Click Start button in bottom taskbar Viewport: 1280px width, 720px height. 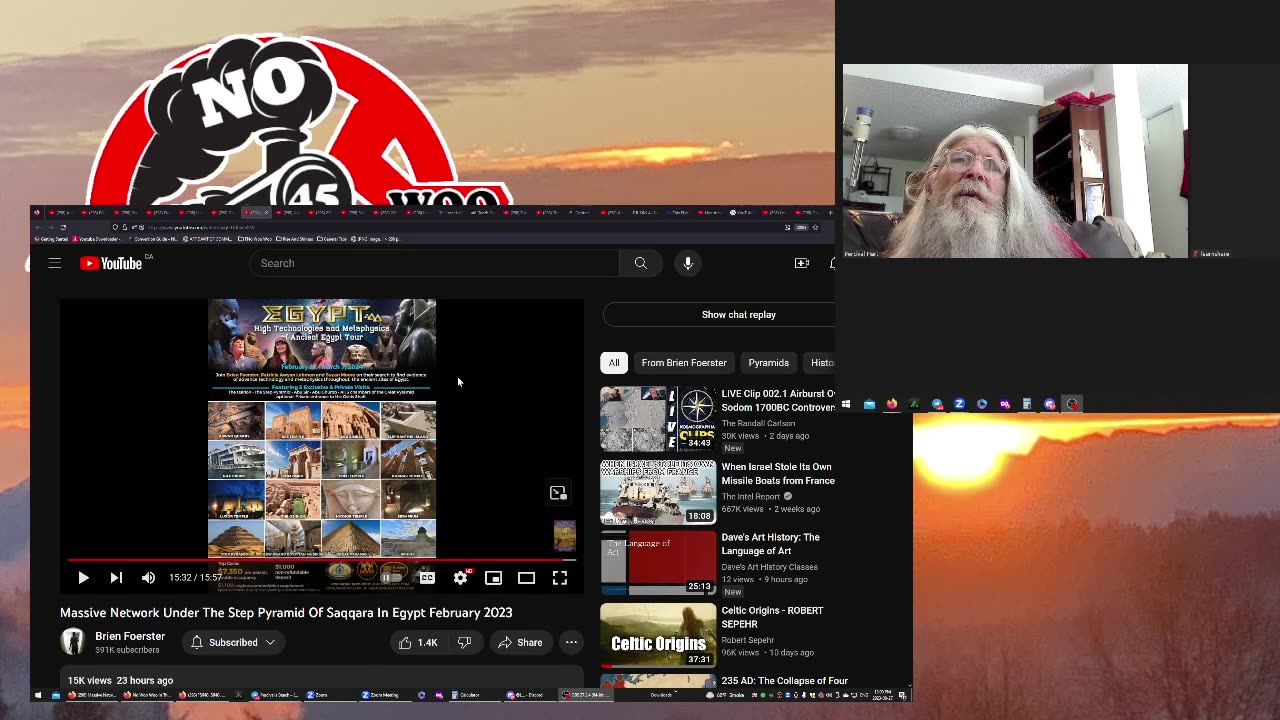click(x=38, y=695)
